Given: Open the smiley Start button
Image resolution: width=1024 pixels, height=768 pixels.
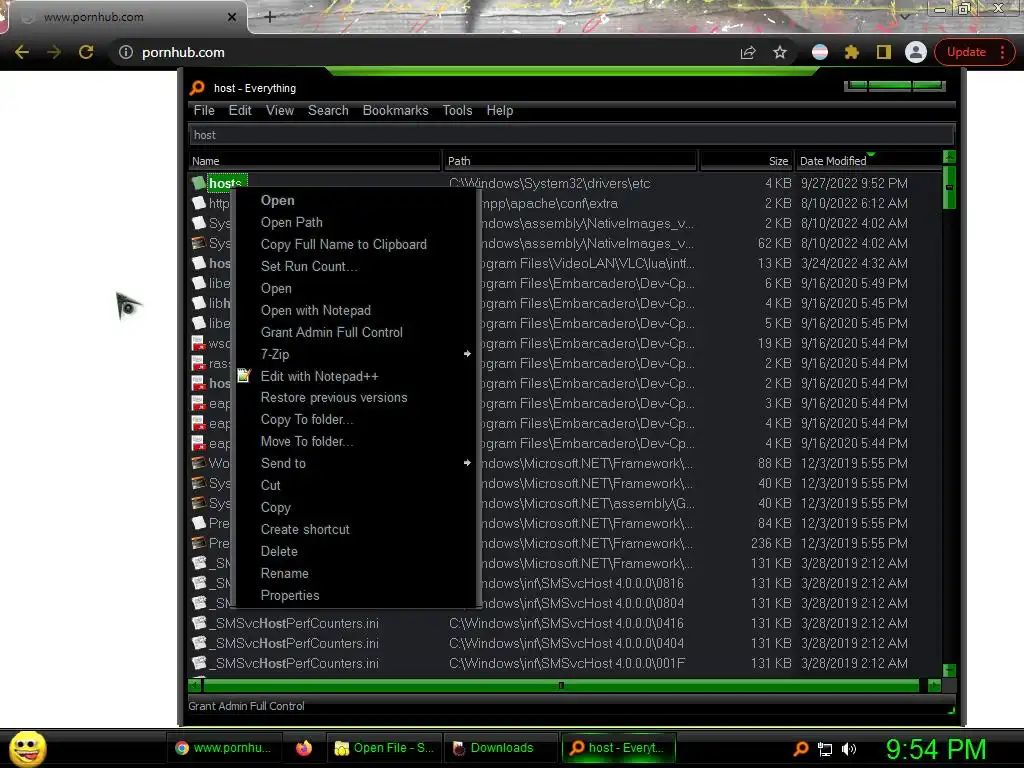Looking at the screenshot, I should click(x=27, y=748).
